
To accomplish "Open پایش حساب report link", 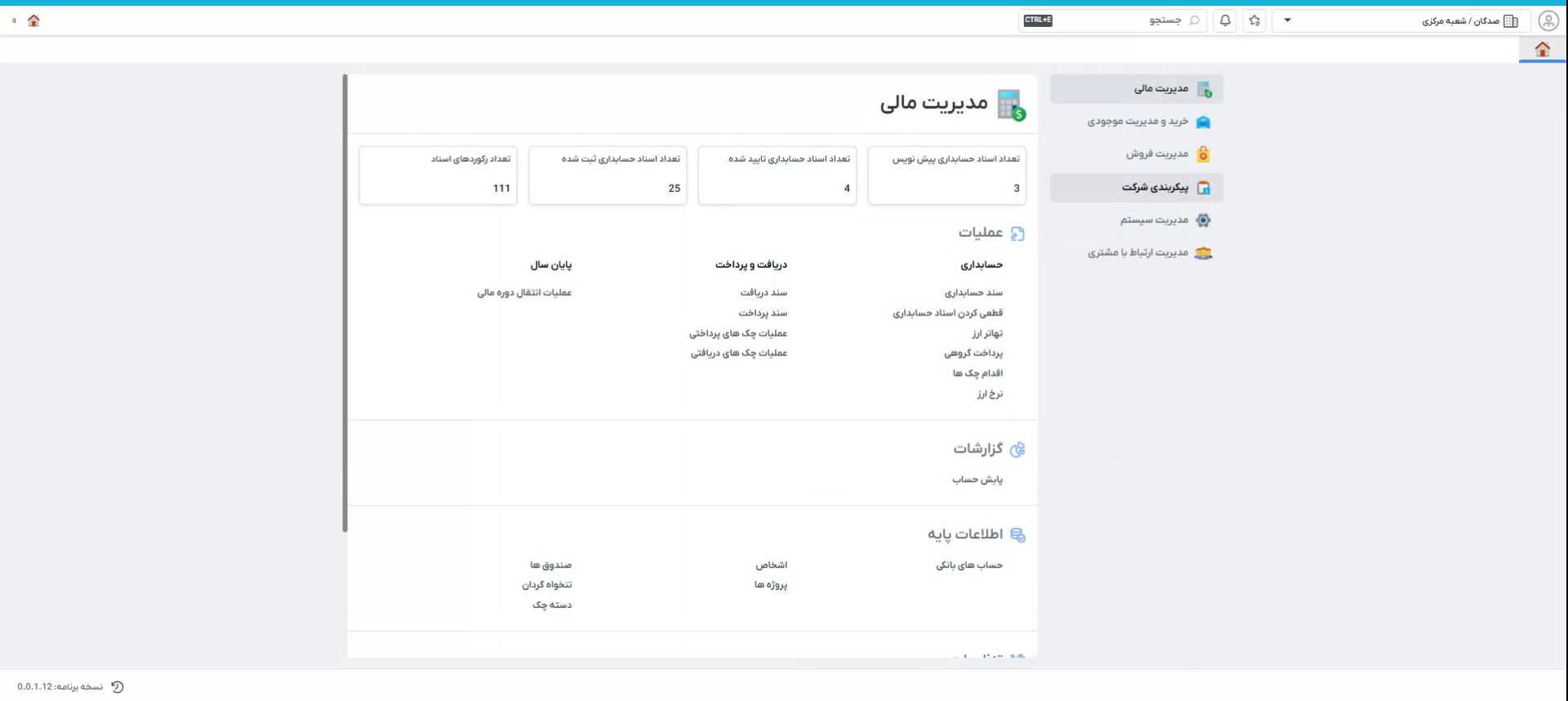I will click(978, 480).
